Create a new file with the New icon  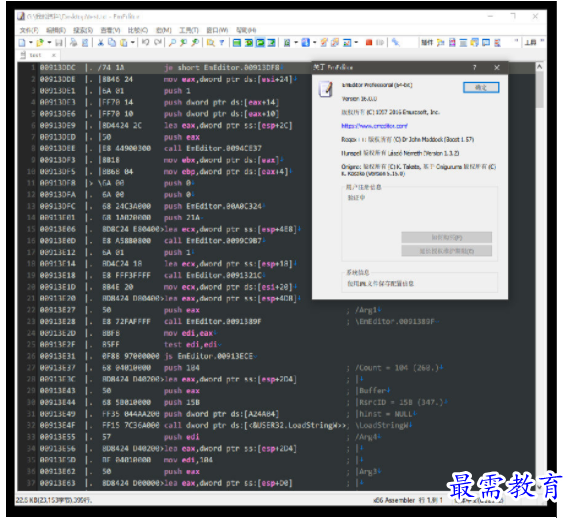[x=22, y=43]
